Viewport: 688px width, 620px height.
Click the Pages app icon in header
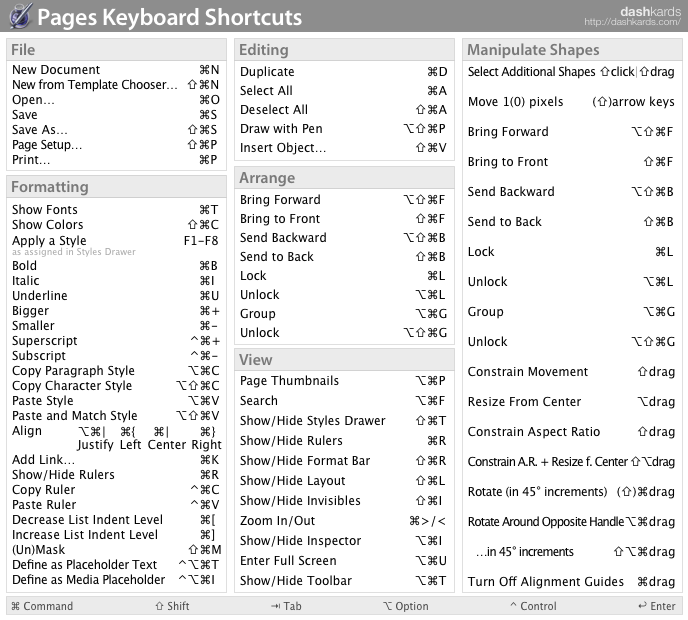pyautogui.click(x=20, y=16)
